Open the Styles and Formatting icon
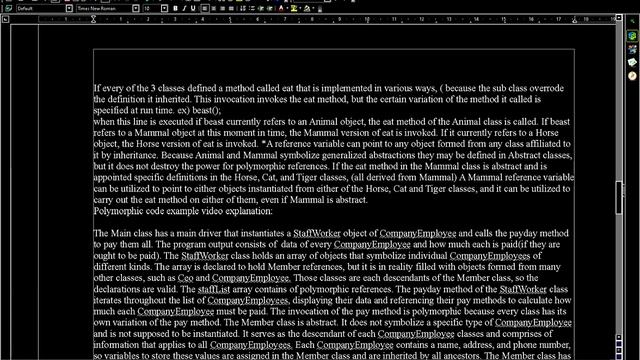This screenshot has width=640, height=360. click(x=8, y=8)
